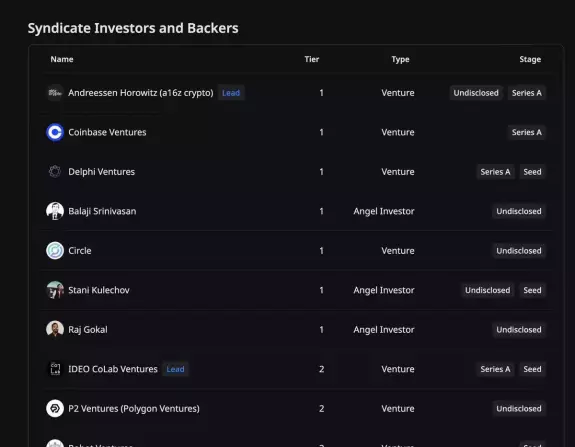Open Stani Kulechov's profile picture
575x447 pixels.
pyautogui.click(x=55, y=290)
